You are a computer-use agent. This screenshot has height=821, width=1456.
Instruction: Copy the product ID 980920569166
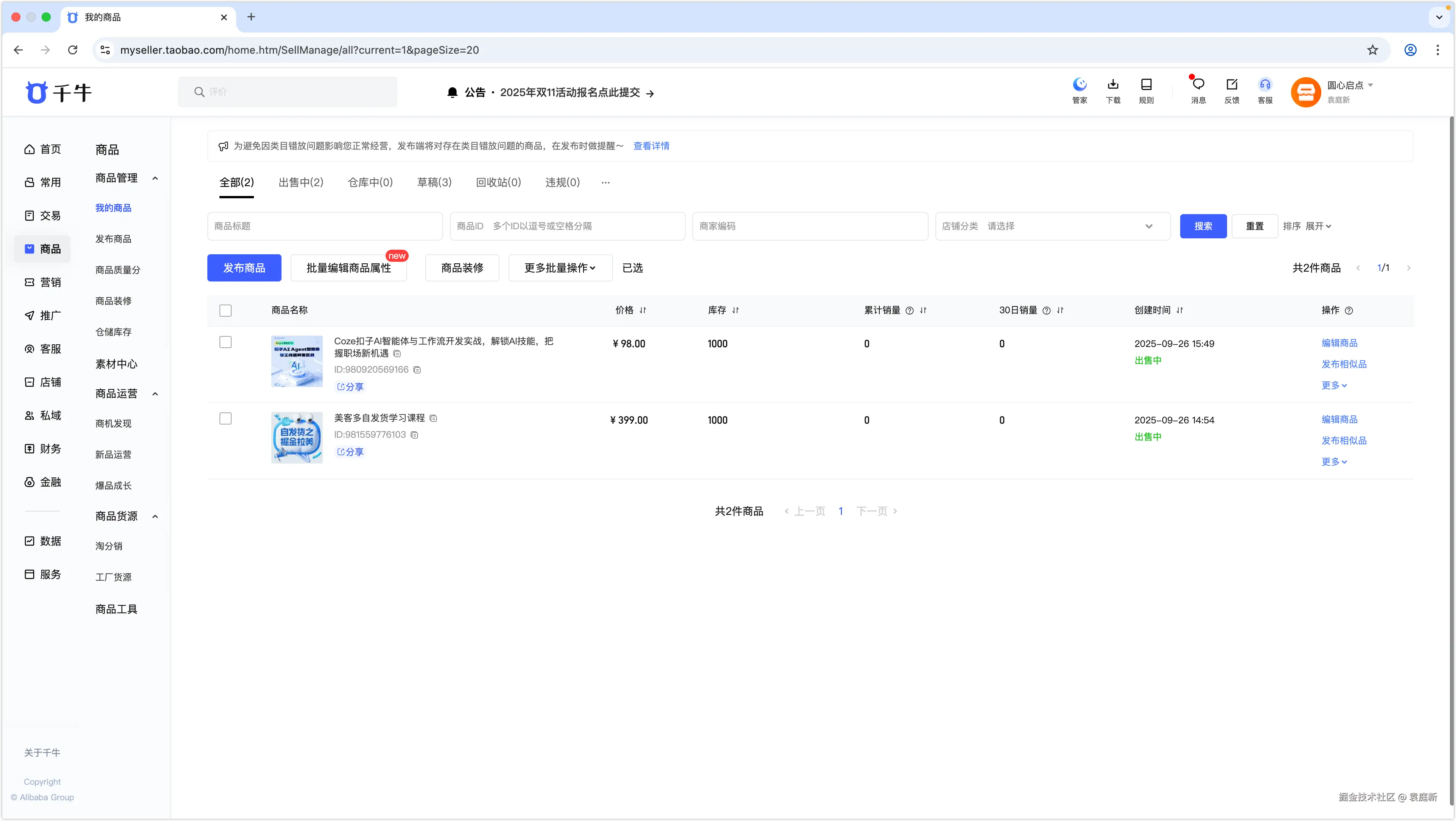(417, 370)
